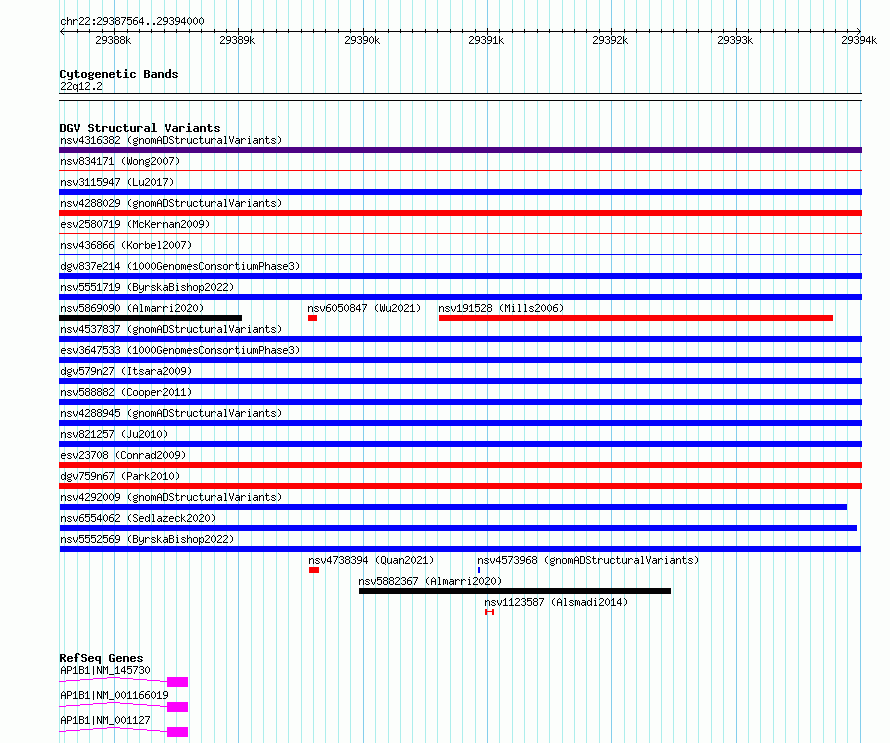The width and height of the screenshot is (890, 743).
Task: Click the magenta exon of AP1B1|NM_145730
Action: [x=177, y=682]
